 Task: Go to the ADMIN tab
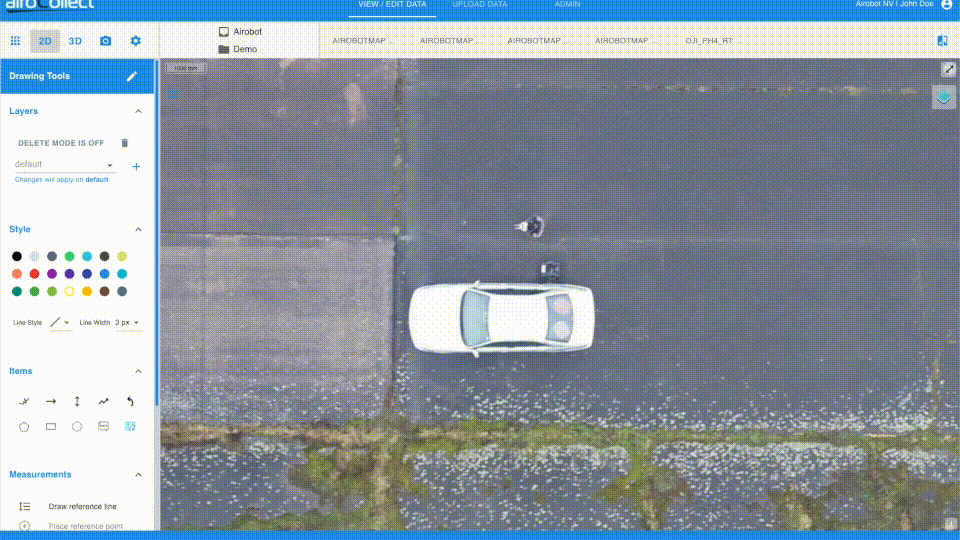pos(567,5)
